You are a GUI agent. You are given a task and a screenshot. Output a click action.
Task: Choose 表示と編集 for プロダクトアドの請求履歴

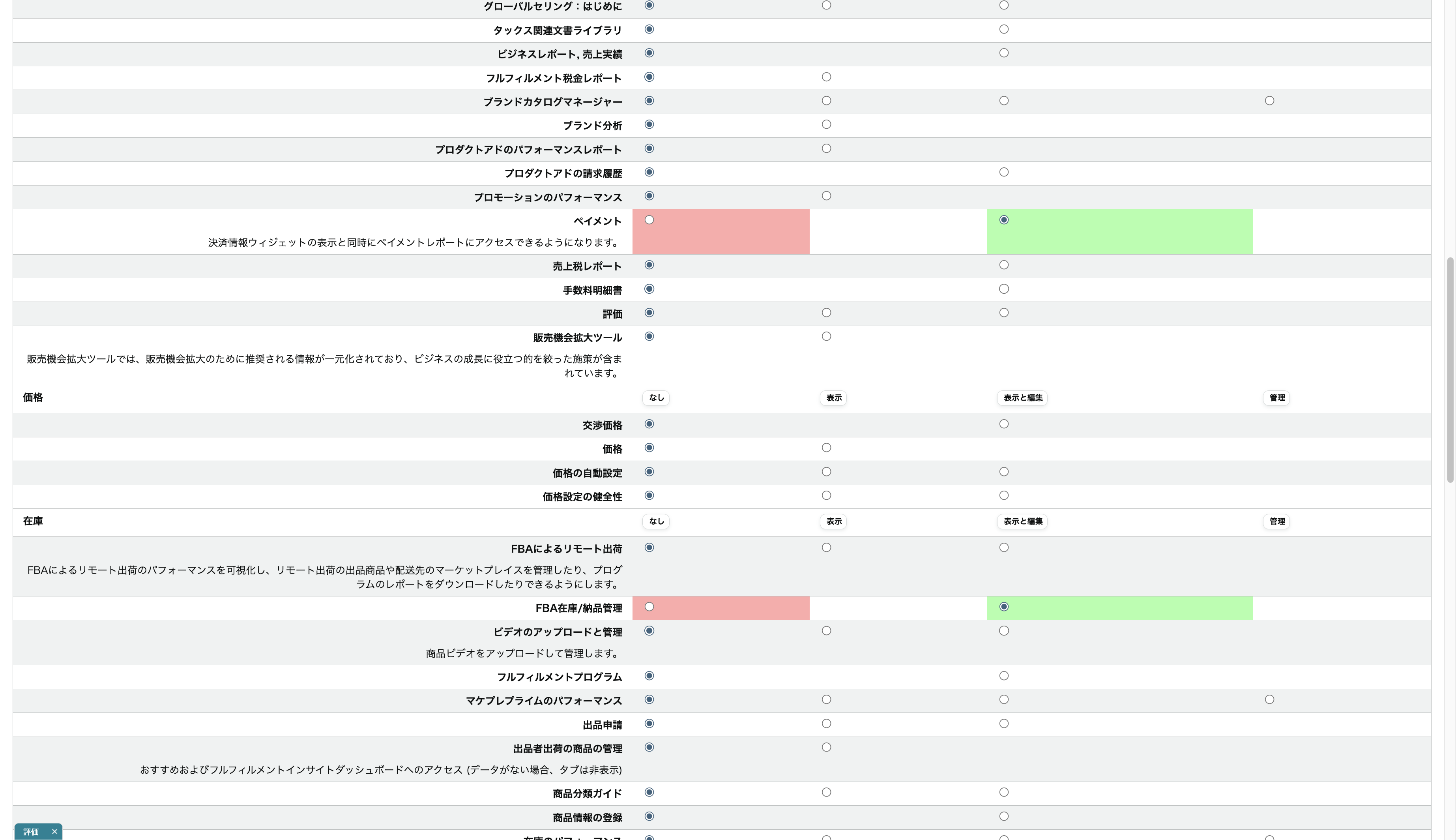1004,172
